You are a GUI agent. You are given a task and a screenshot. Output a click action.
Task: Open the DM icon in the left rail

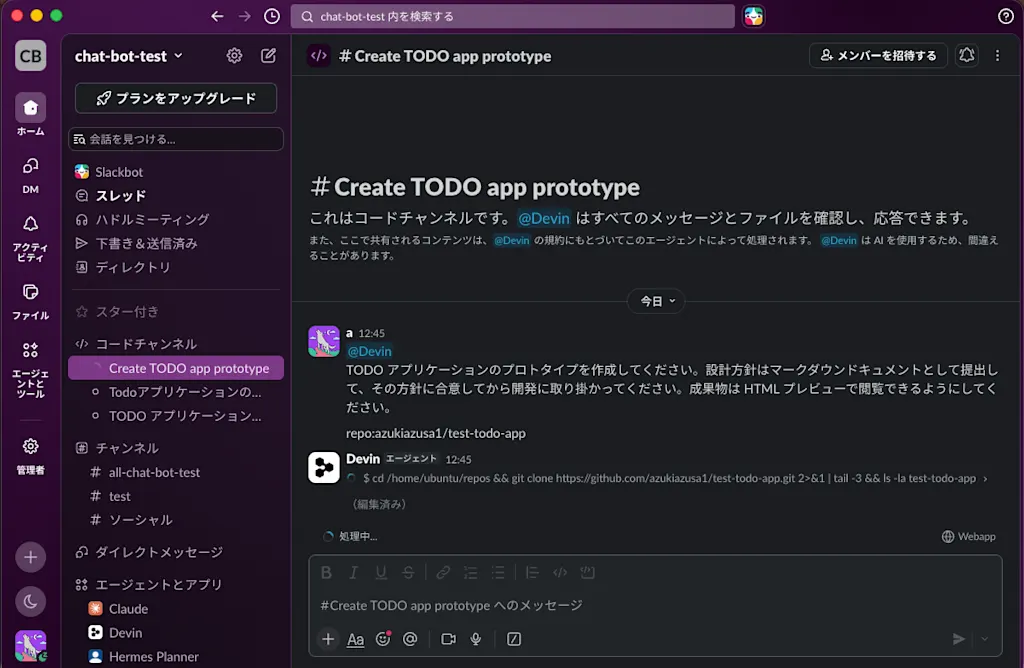[31, 167]
